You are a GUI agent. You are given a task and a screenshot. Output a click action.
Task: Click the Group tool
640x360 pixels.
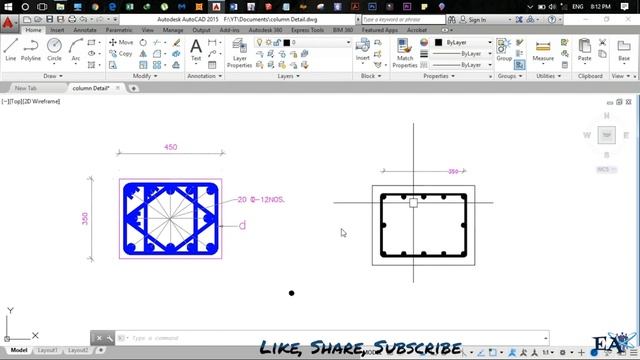504,49
